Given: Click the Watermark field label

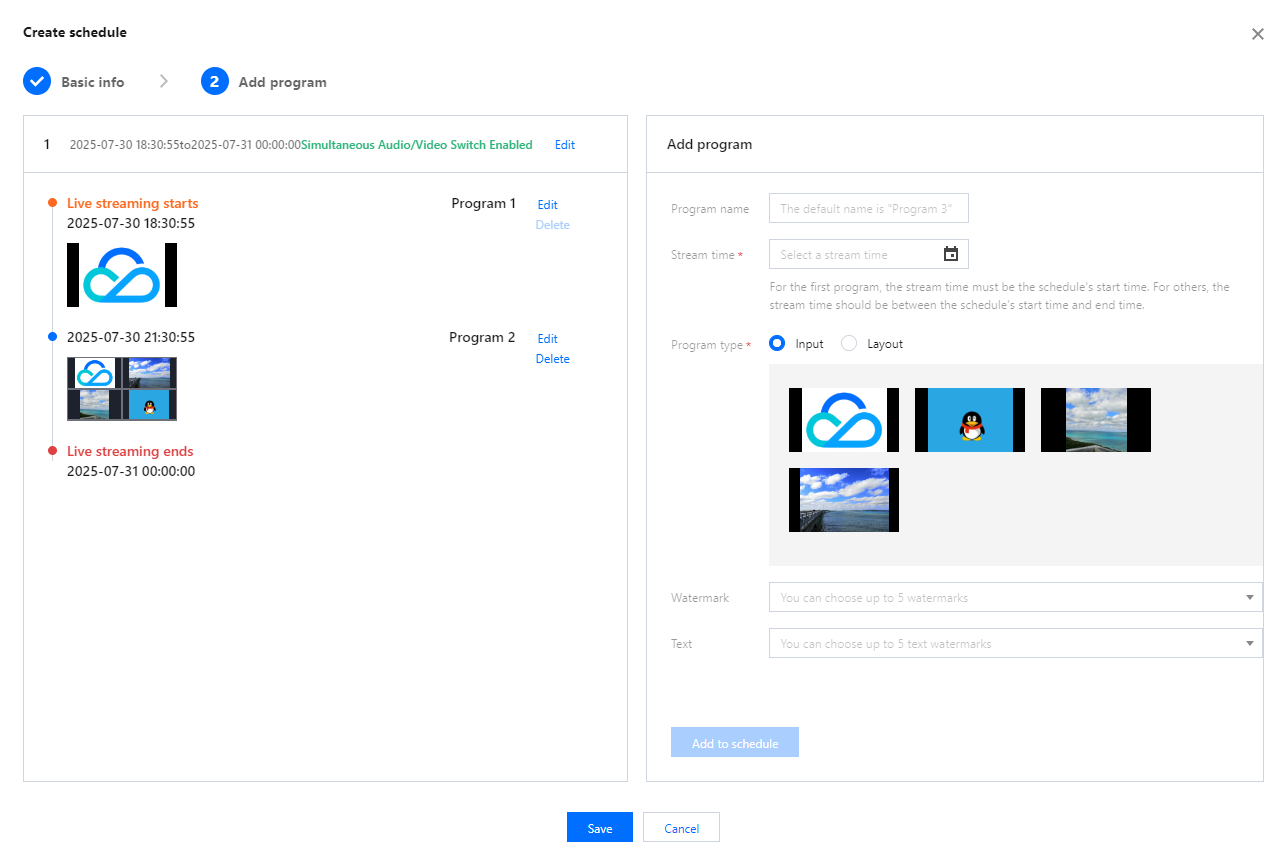Looking at the screenshot, I should click(x=700, y=597).
